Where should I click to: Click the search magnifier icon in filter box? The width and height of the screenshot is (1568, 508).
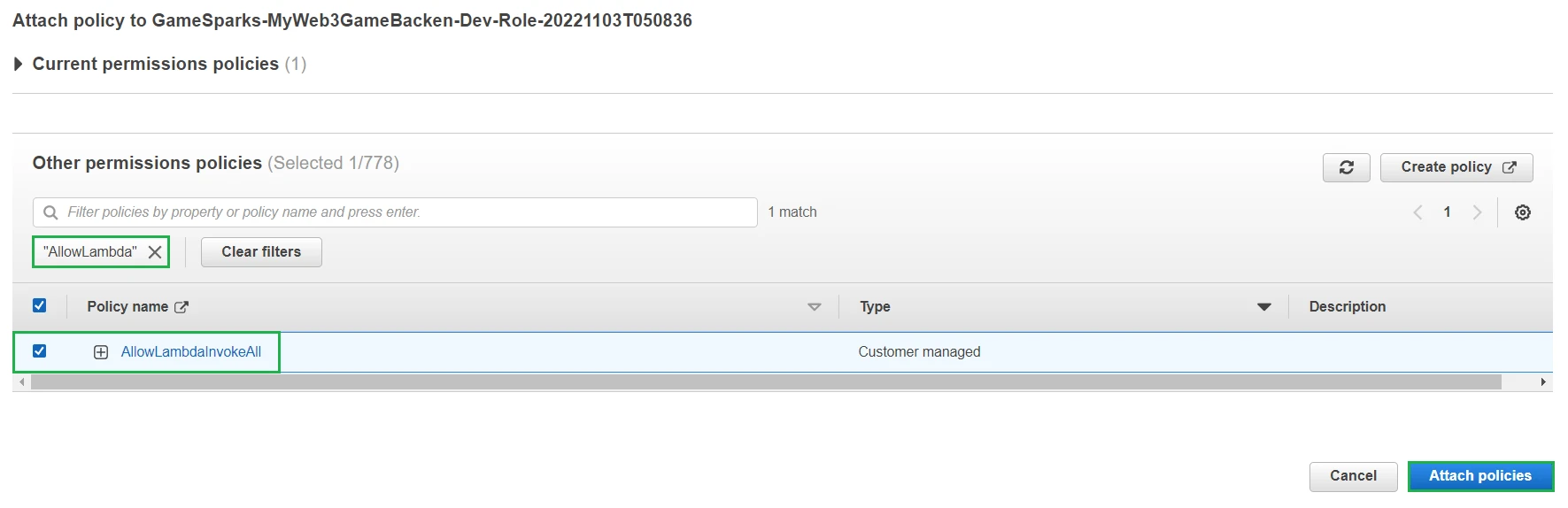click(50, 212)
